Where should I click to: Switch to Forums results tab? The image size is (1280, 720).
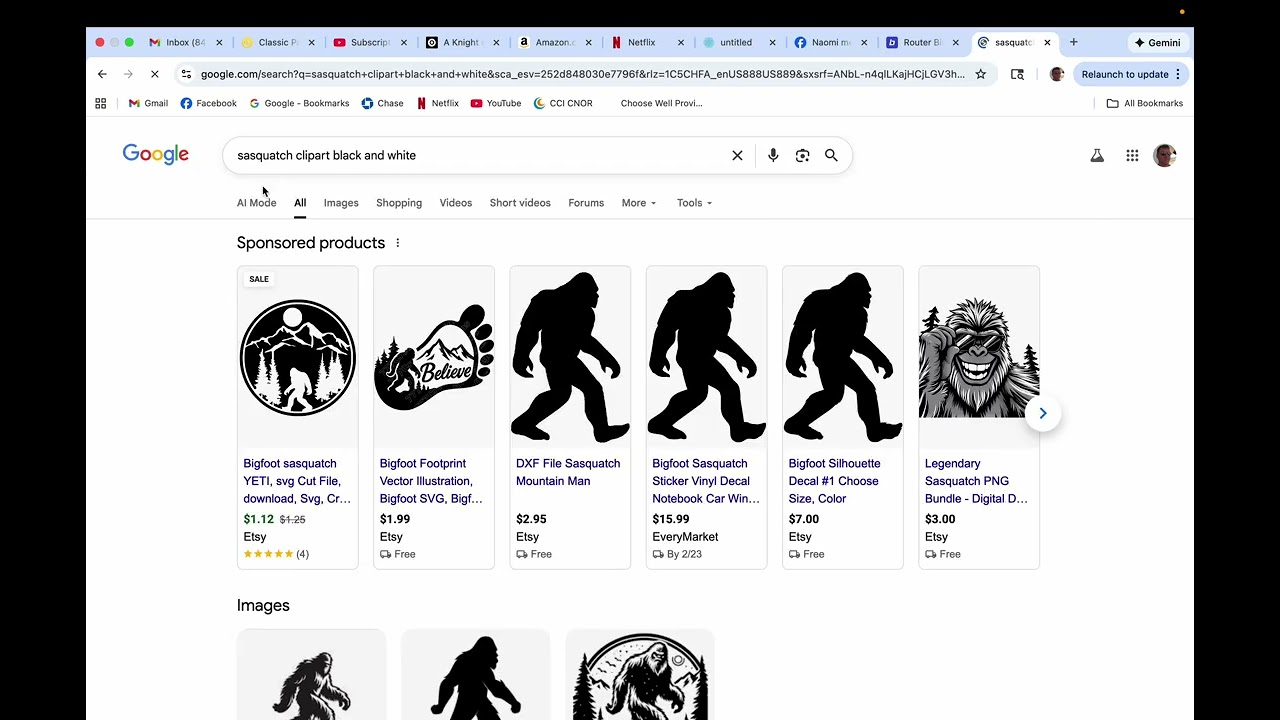coord(586,203)
